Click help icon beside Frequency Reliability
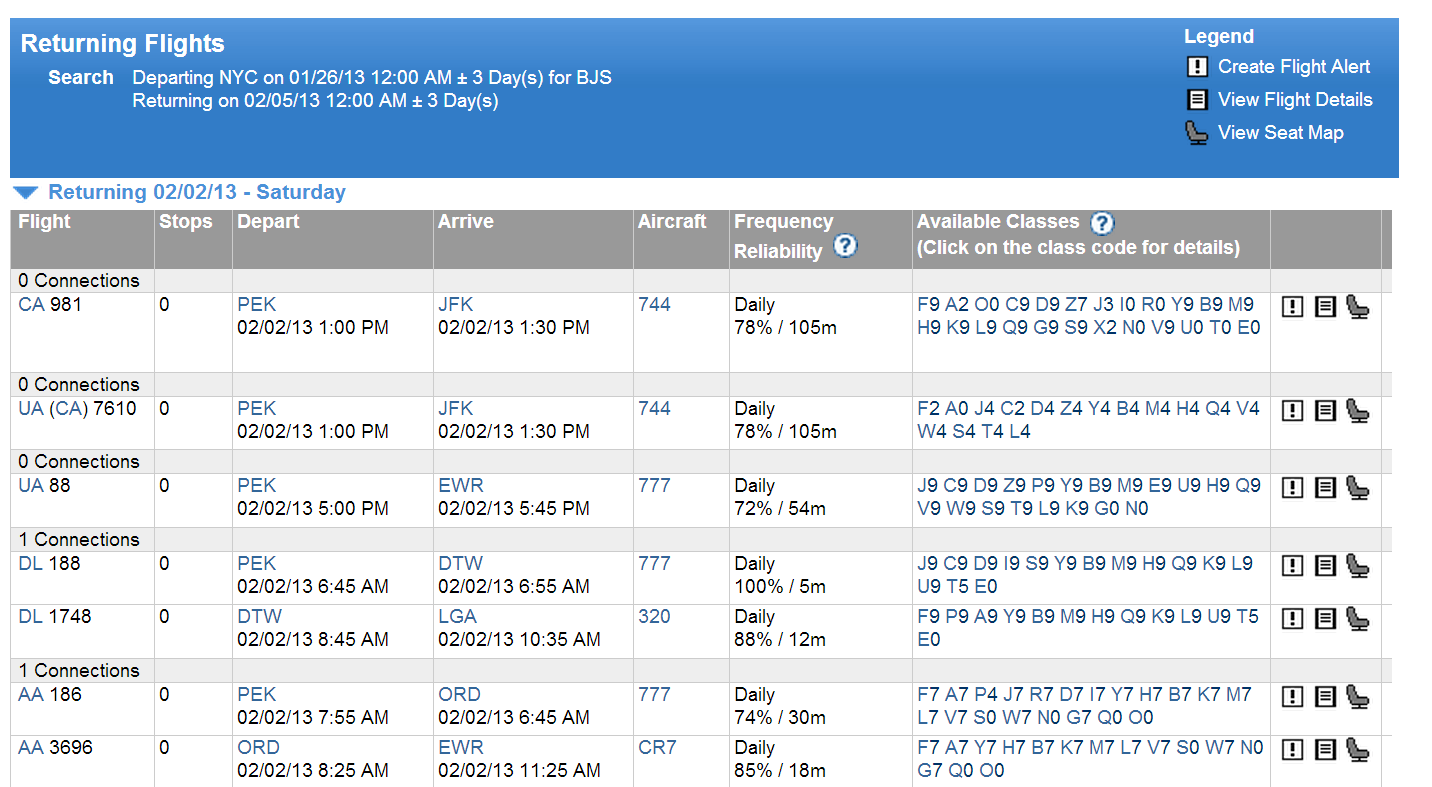1432x787 pixels. (845, 246)
